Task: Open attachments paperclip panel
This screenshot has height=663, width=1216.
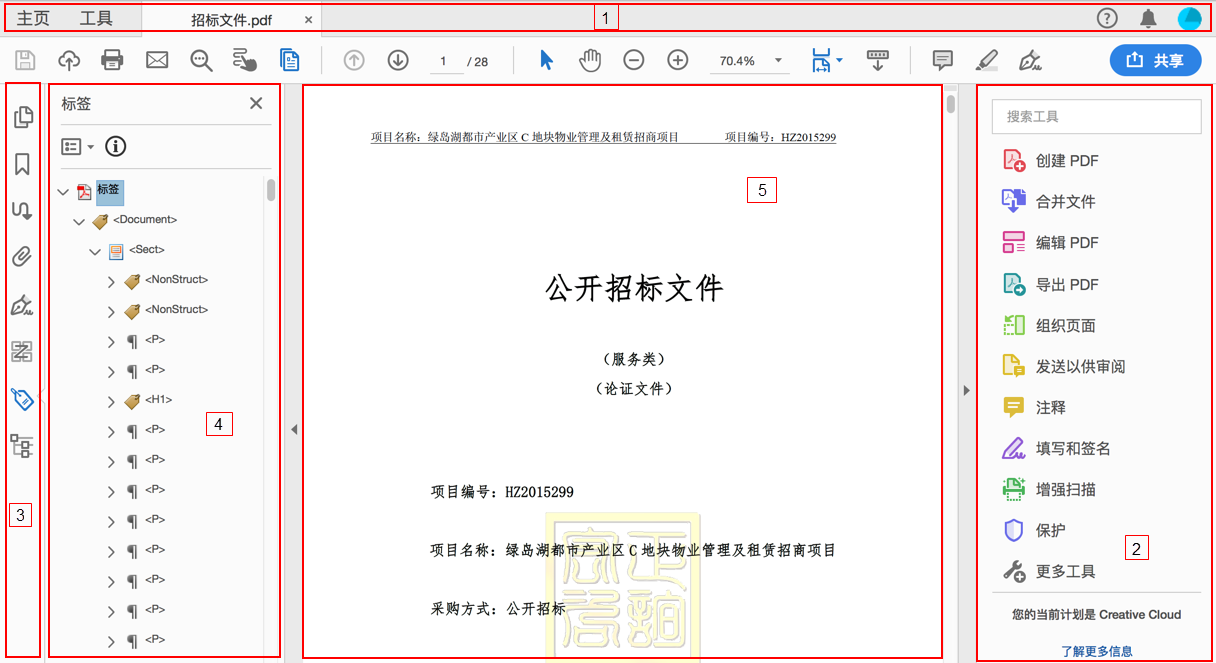Action: coord(22,258)
